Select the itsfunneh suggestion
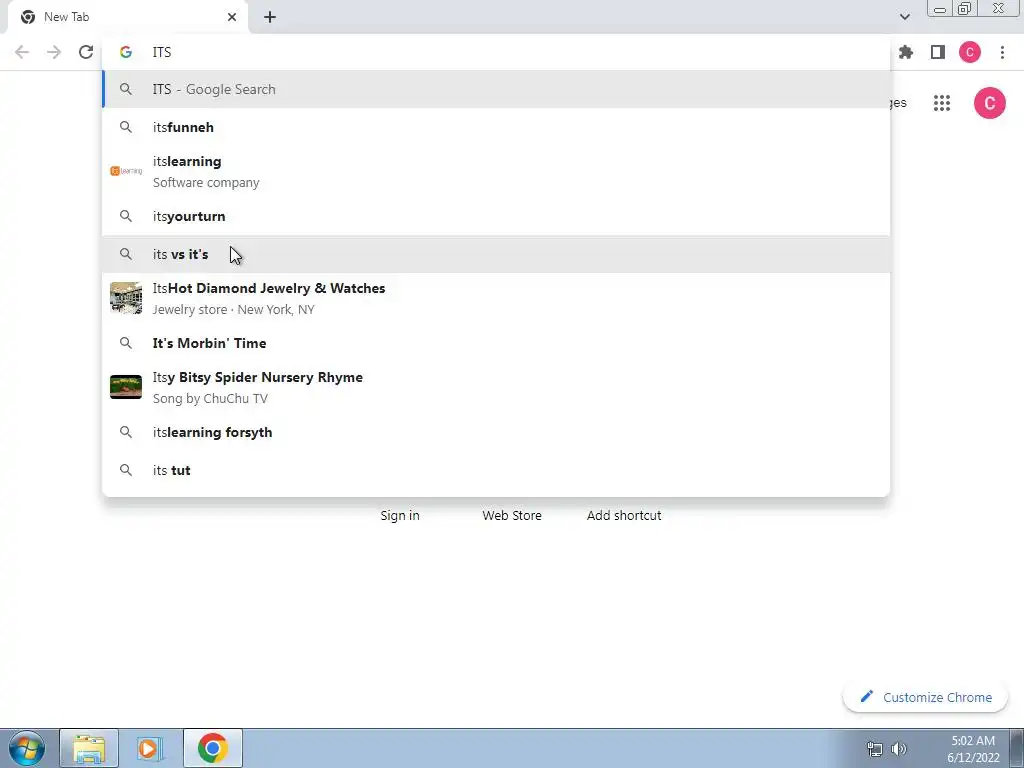 click(496, 127)
